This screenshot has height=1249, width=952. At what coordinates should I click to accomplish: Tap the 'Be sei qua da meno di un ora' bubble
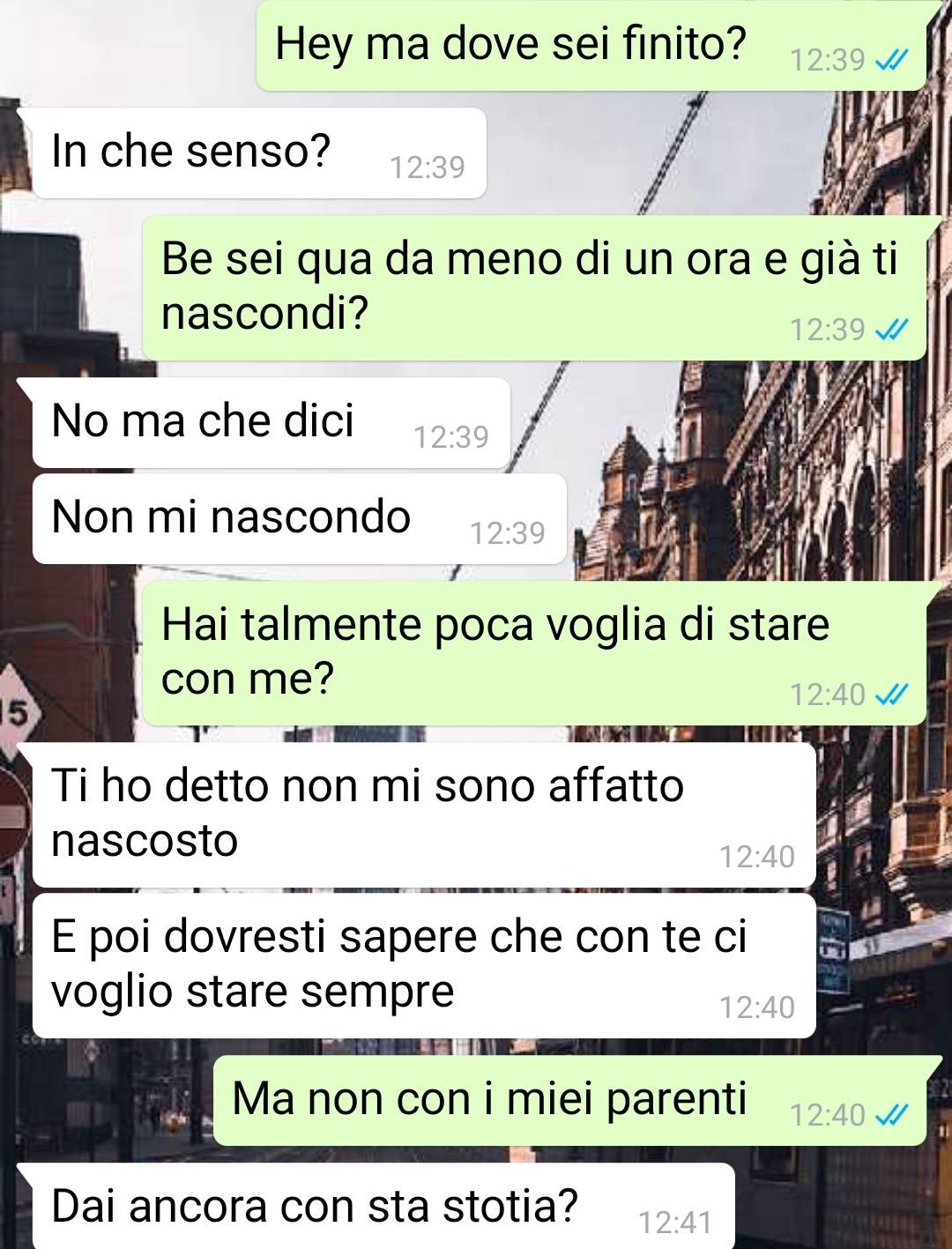[x=535, y=287]
